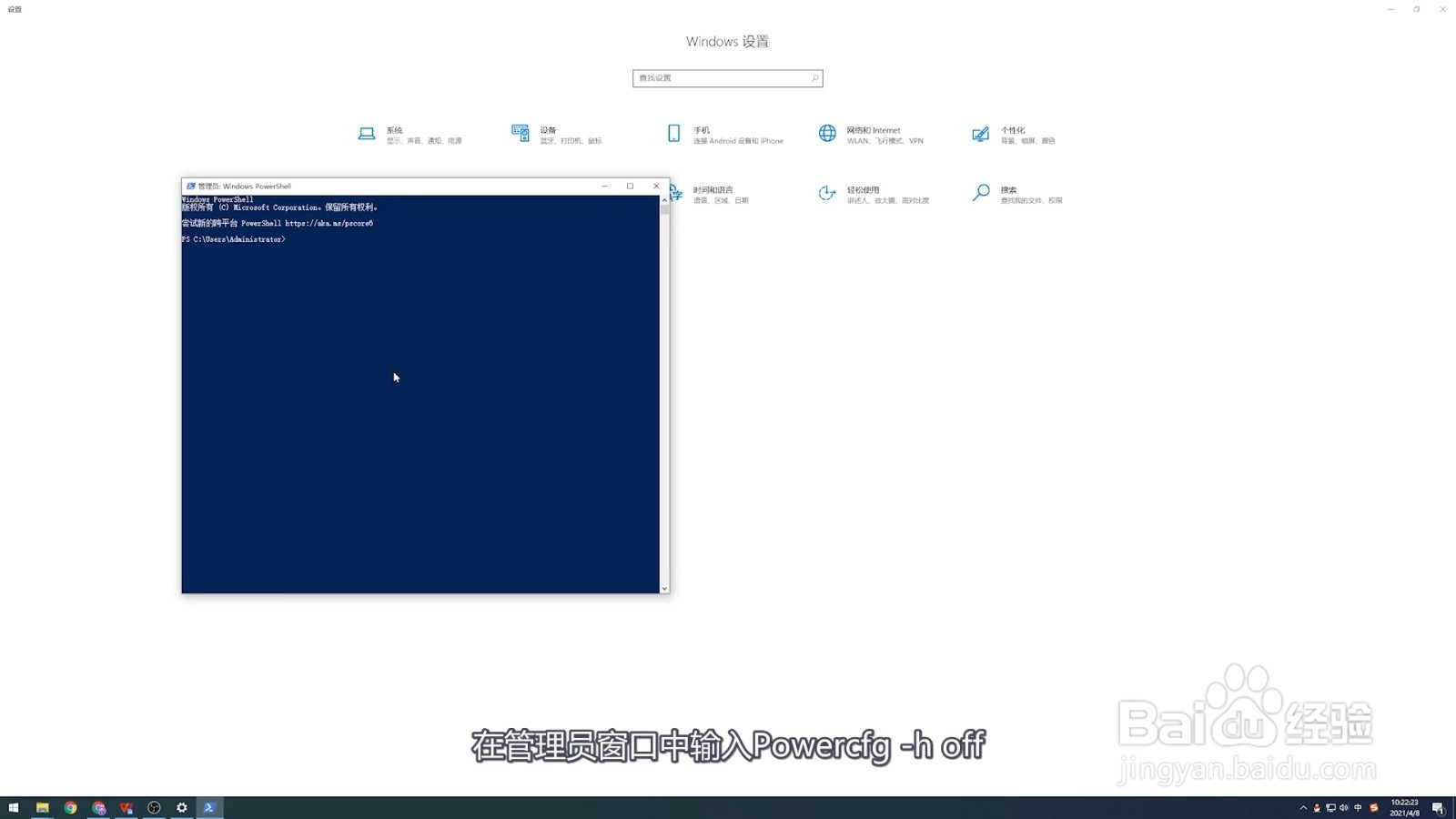
Task: Open the Windows Start button
Action: tap(14, 807)
